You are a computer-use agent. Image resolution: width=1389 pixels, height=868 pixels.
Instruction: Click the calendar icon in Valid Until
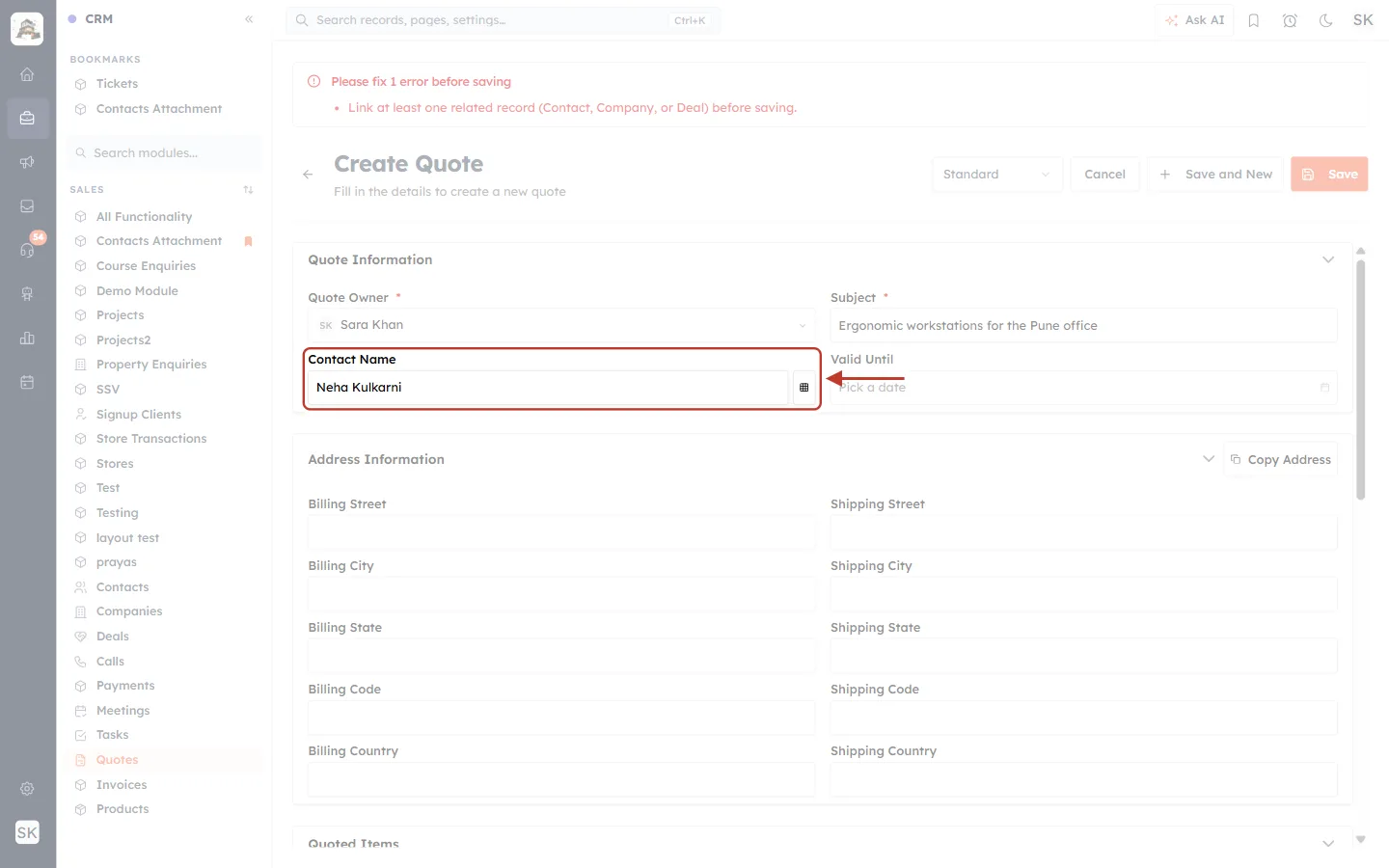tap(1324, 388)
